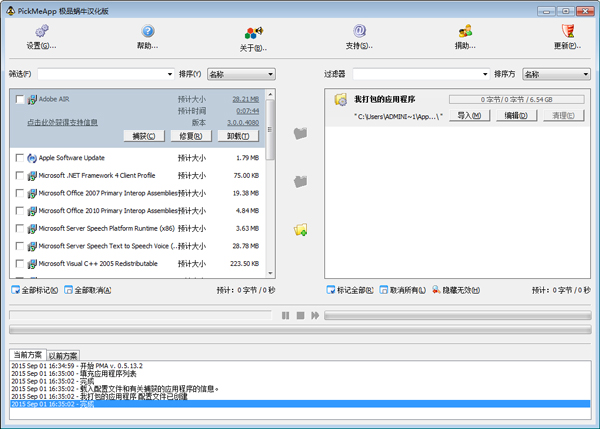Open the left 排序 sort dropdown

(241, 74)
